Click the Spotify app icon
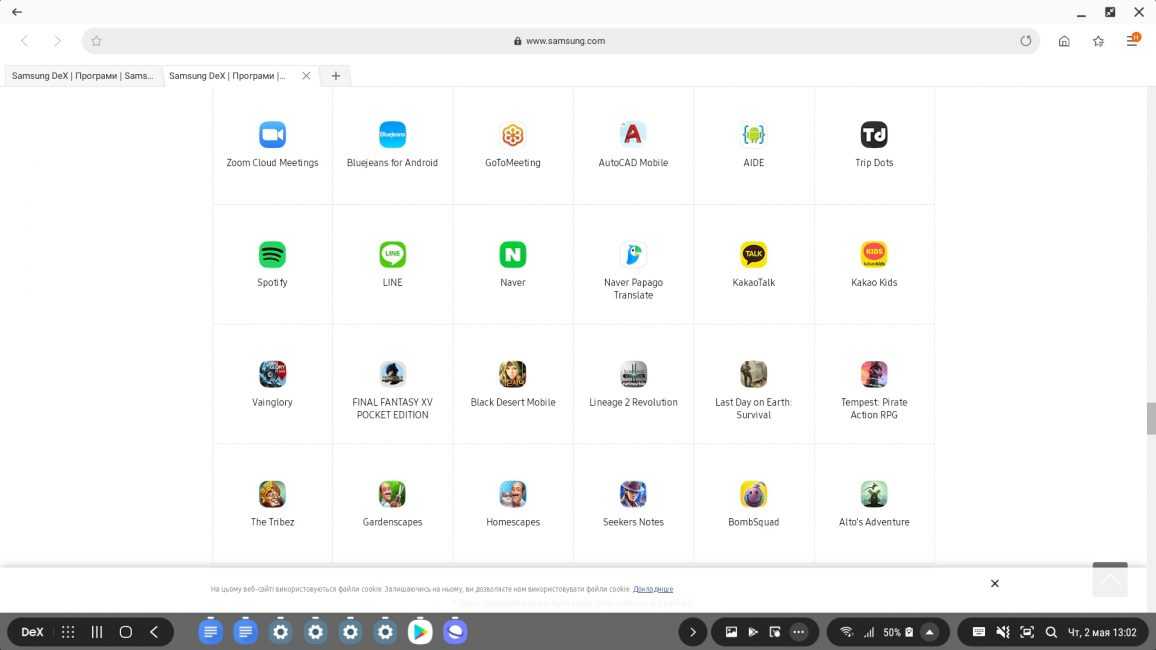This screenshot has height=650, width=1156. pyautogui.click(x=272, y=255)
